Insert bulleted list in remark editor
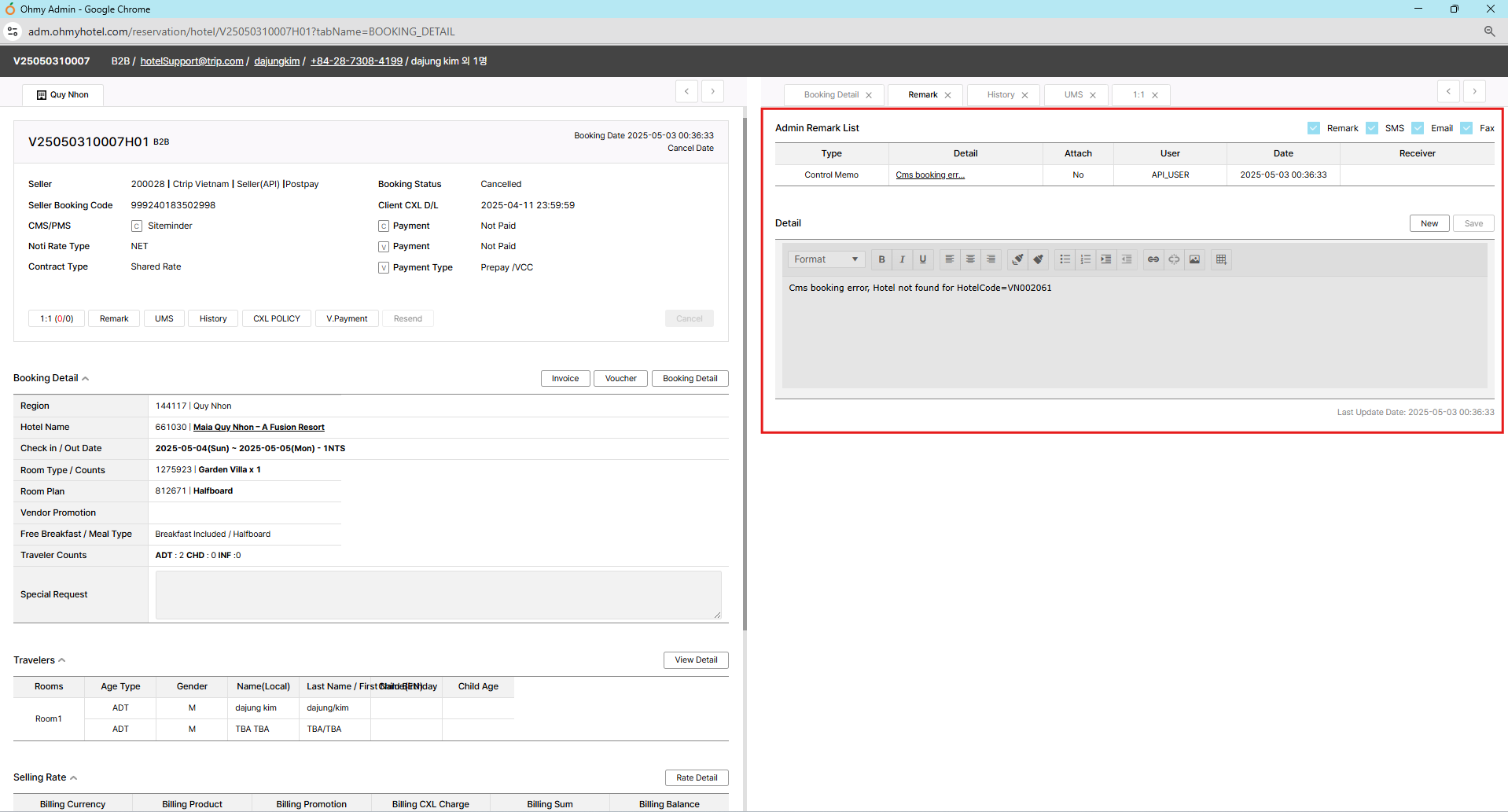The height and width of the screenshot is (812, 1508). (x=1065, y=259)
